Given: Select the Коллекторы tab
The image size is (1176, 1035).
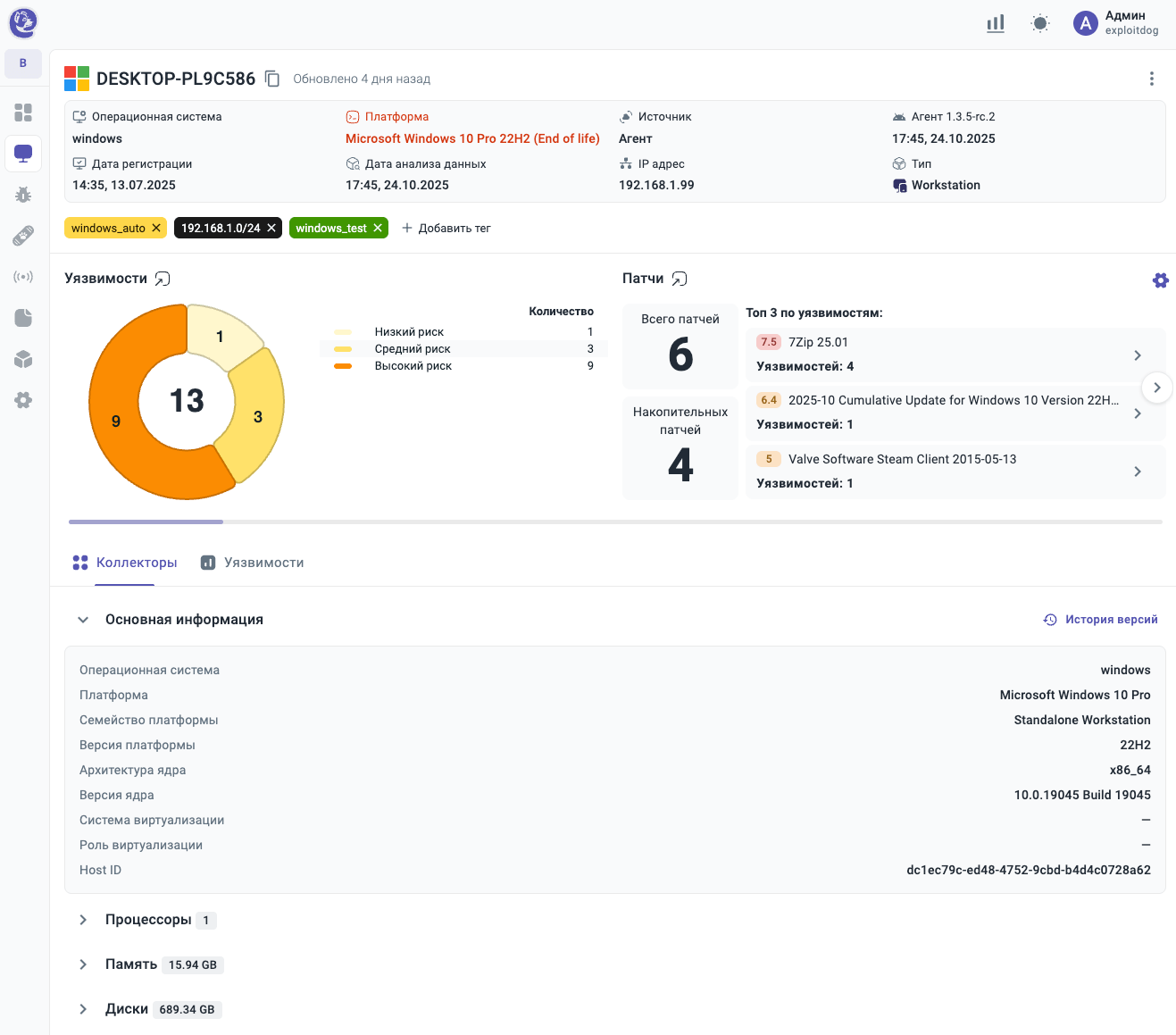Looking at the screenshot, I should (125, 563).
